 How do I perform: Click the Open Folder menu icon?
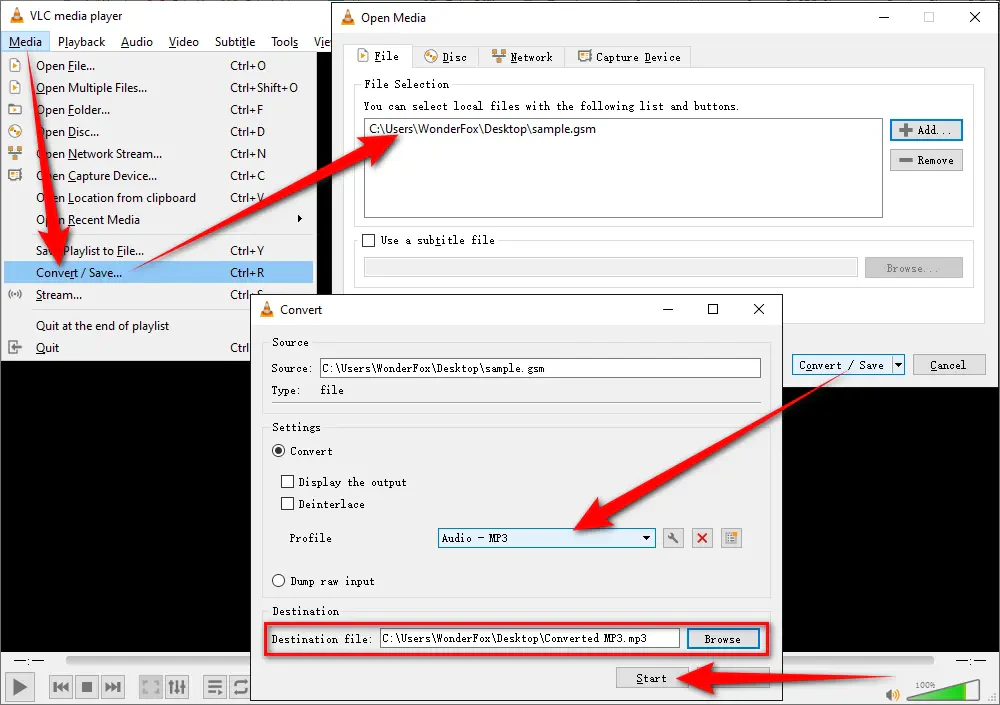(x=15, y=109)
